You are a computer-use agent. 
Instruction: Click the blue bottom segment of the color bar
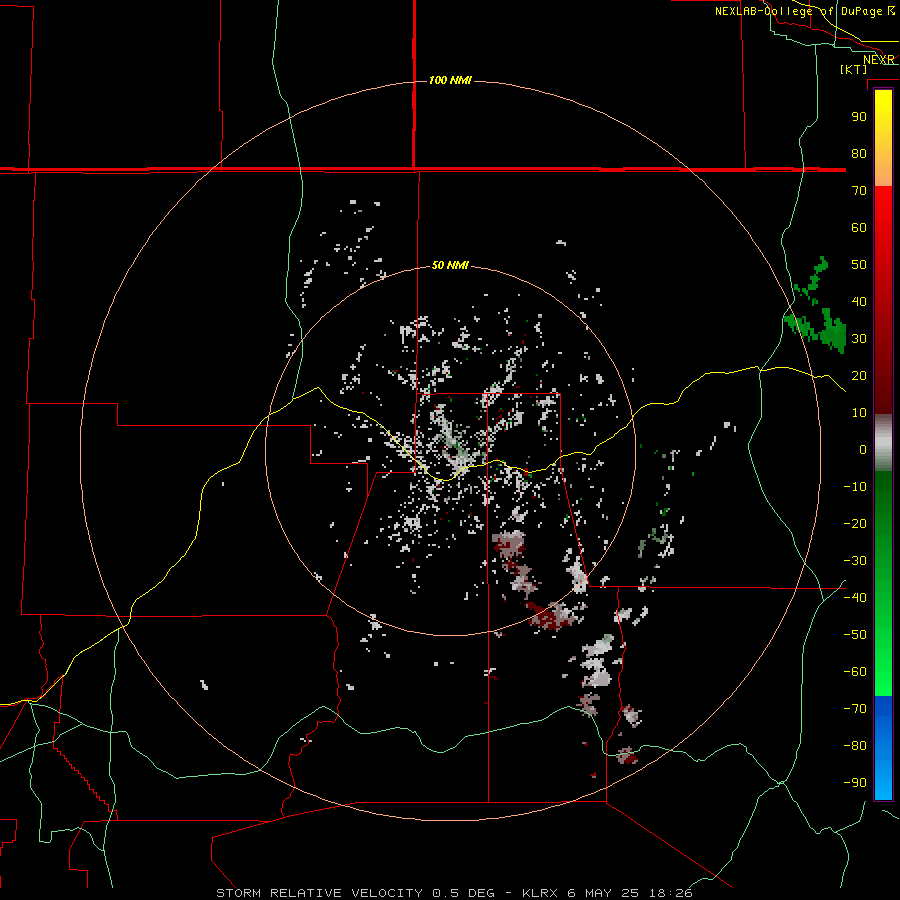[x=883, y=748]
